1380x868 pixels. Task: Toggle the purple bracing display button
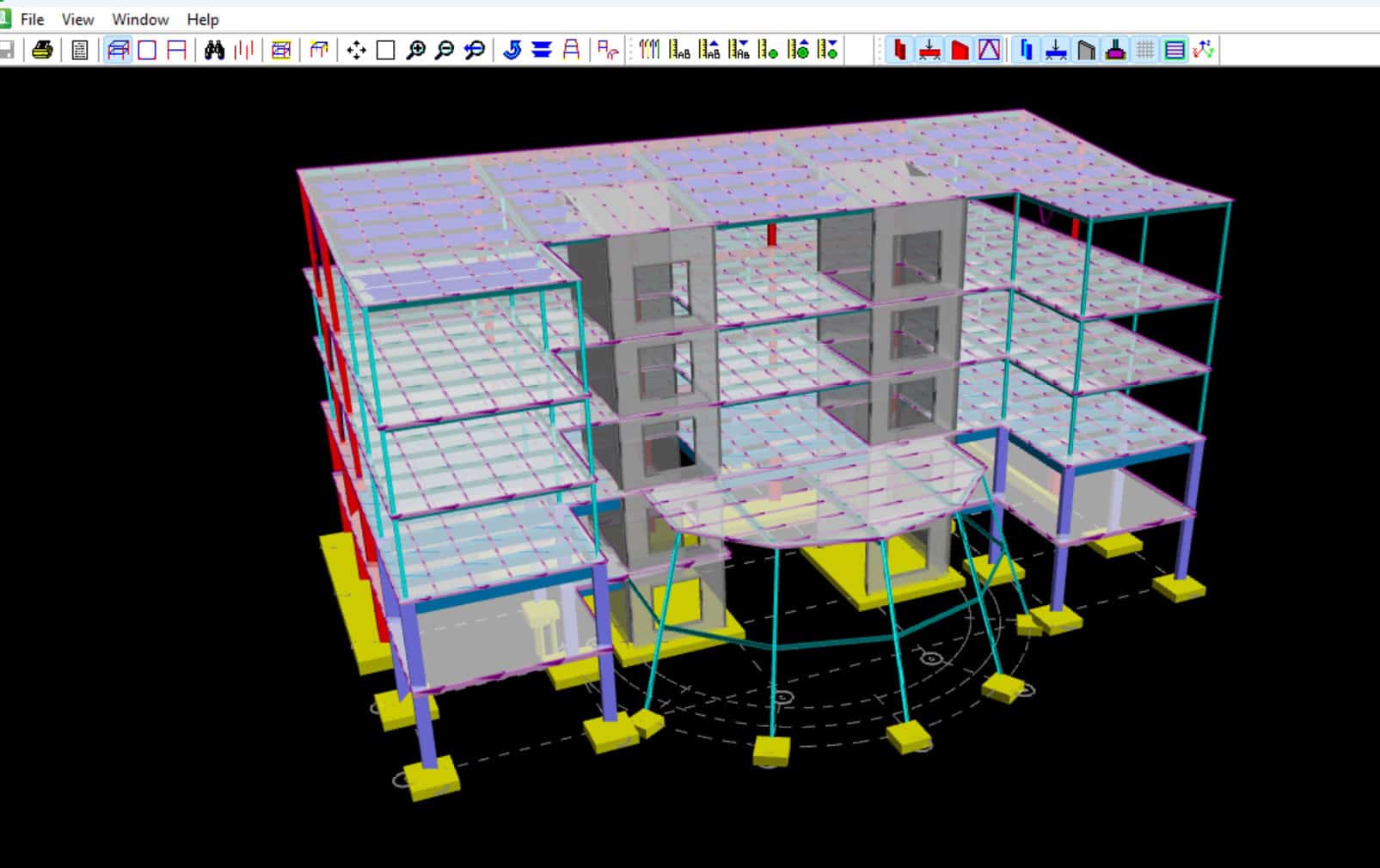tap(989, 50)
